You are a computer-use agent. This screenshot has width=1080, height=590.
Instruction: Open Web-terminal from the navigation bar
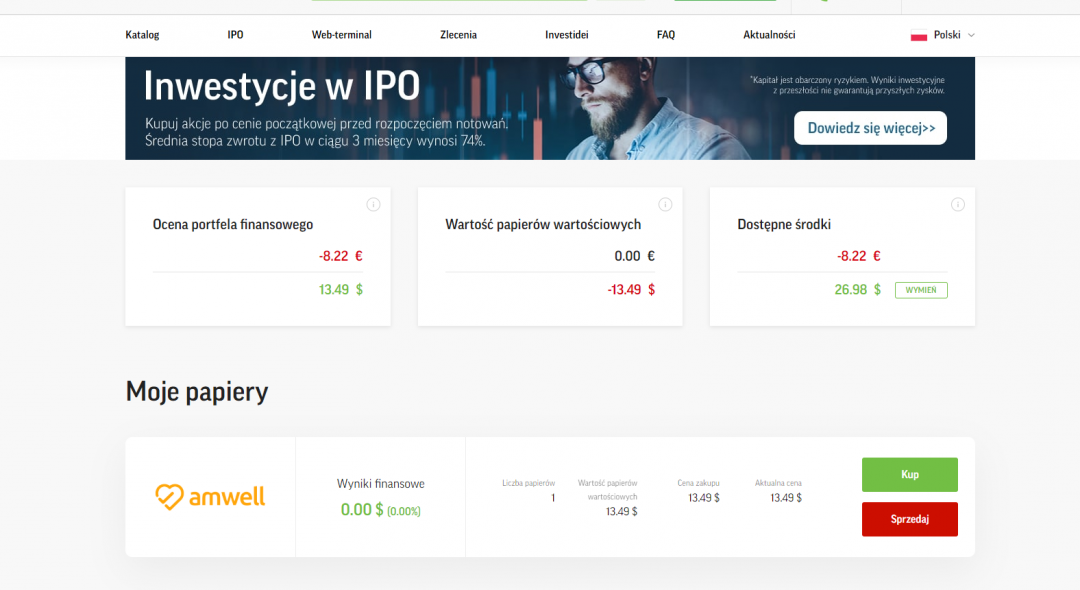(x=341, y=35)
